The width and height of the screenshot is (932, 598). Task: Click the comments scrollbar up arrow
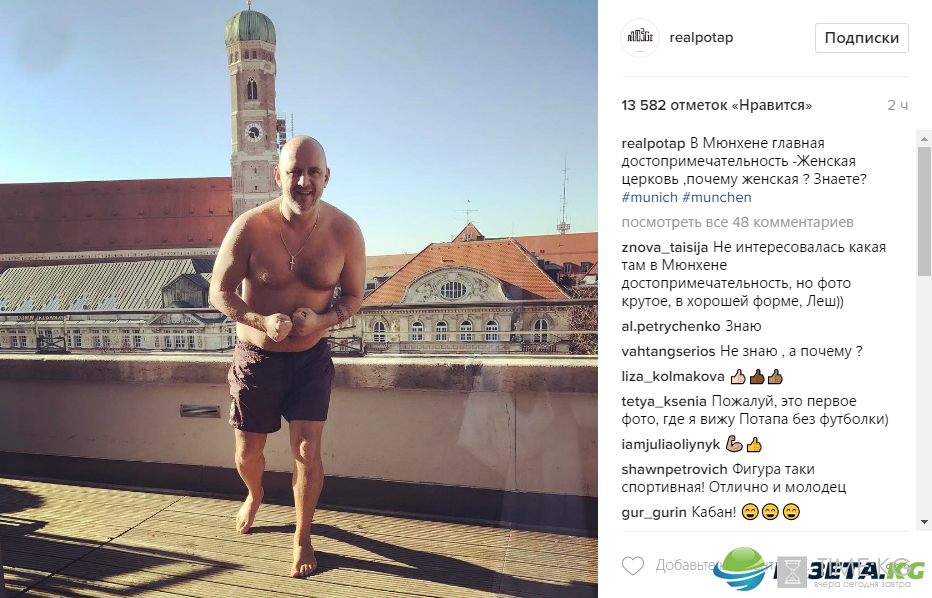click(x=924, y=139)
